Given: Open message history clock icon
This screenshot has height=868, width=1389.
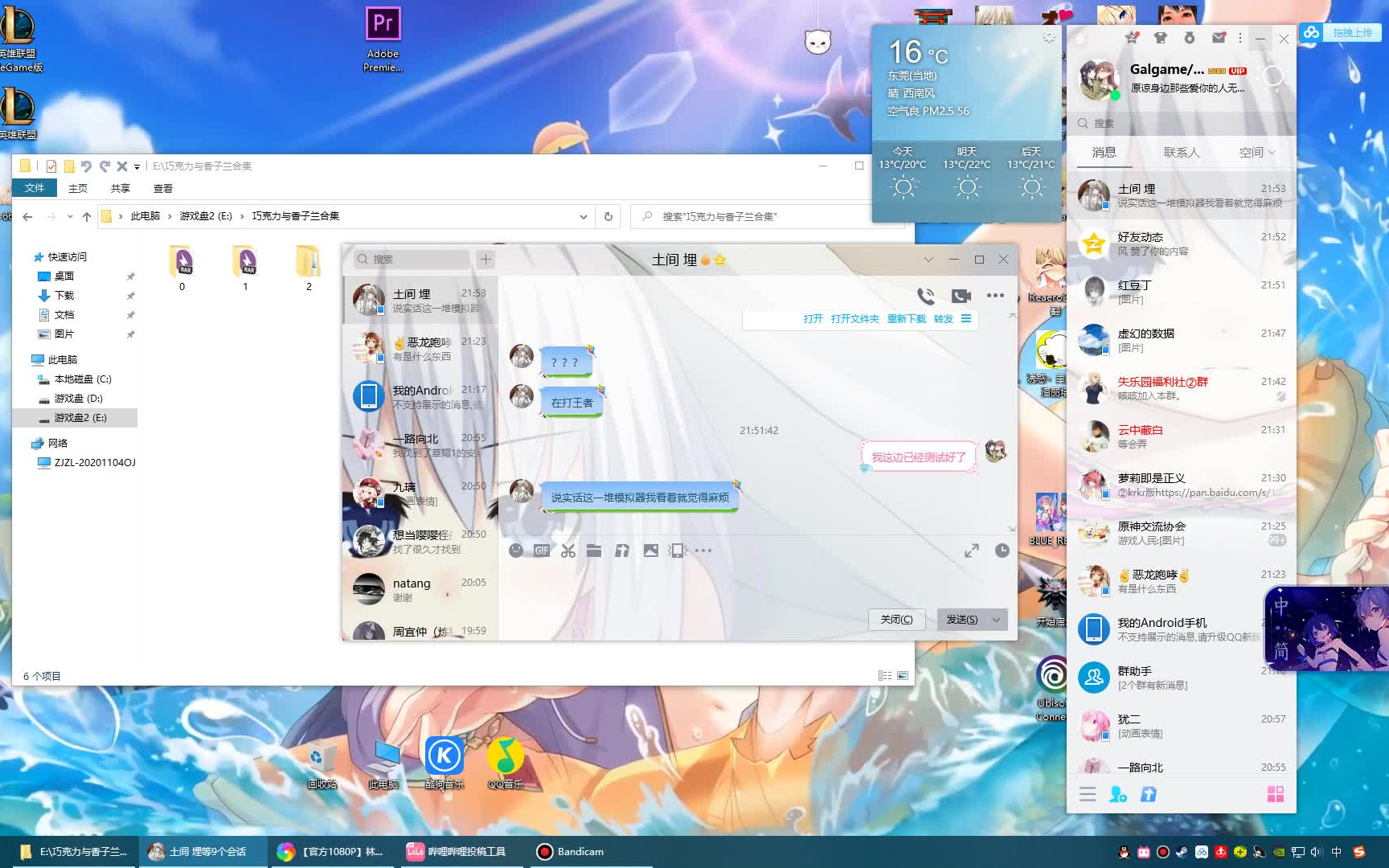Looking at the screenshot, I should tap(1002, 551).
